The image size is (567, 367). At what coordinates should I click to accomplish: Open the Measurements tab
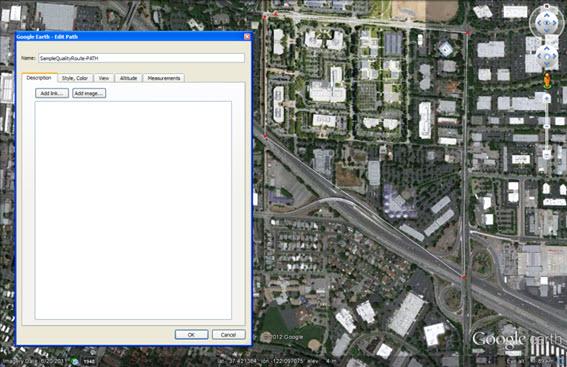pos(164,78)
